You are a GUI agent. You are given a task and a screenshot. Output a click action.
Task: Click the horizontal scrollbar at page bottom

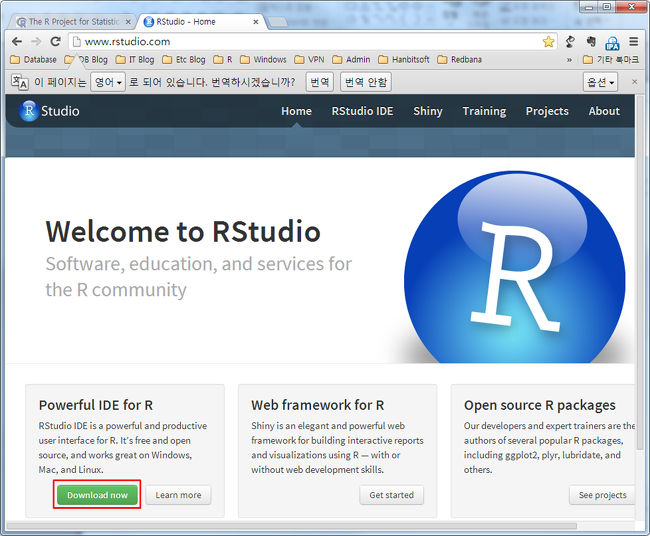click(x=291, y=526)
